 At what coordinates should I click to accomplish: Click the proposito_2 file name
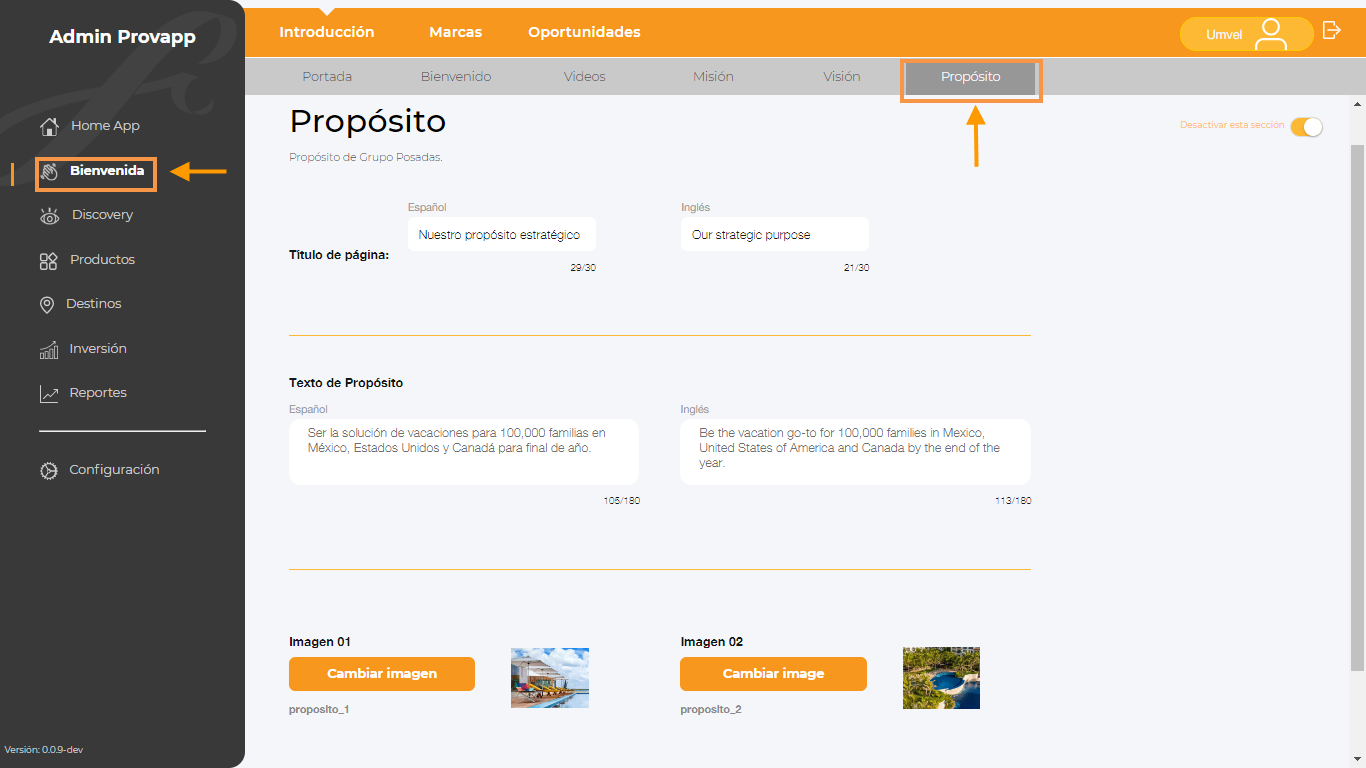click(711, 710)
